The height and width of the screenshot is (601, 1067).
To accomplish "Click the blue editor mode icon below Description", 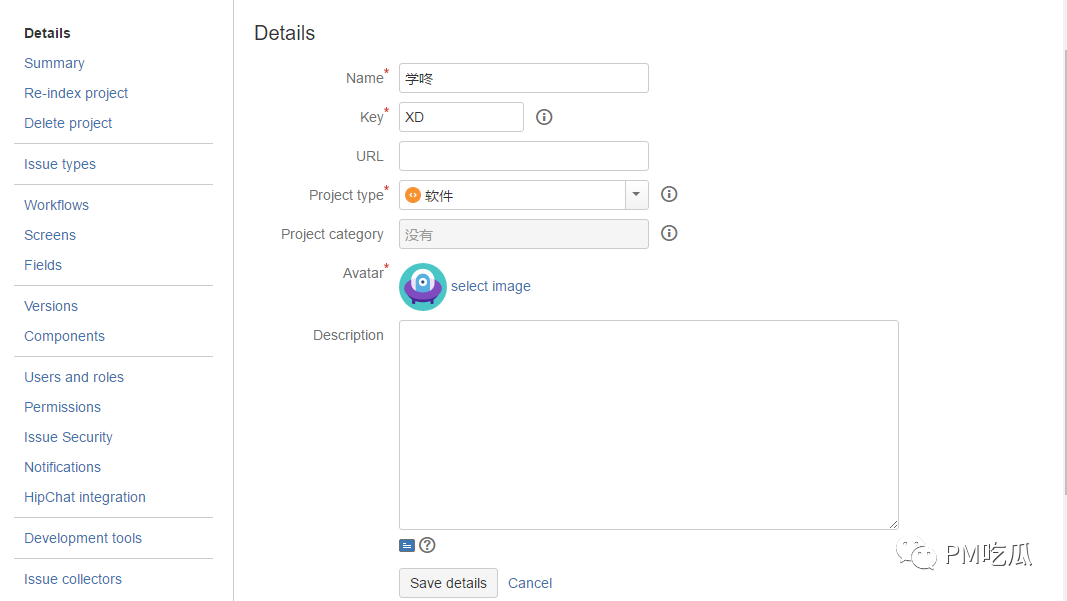I will click(406, 545).
